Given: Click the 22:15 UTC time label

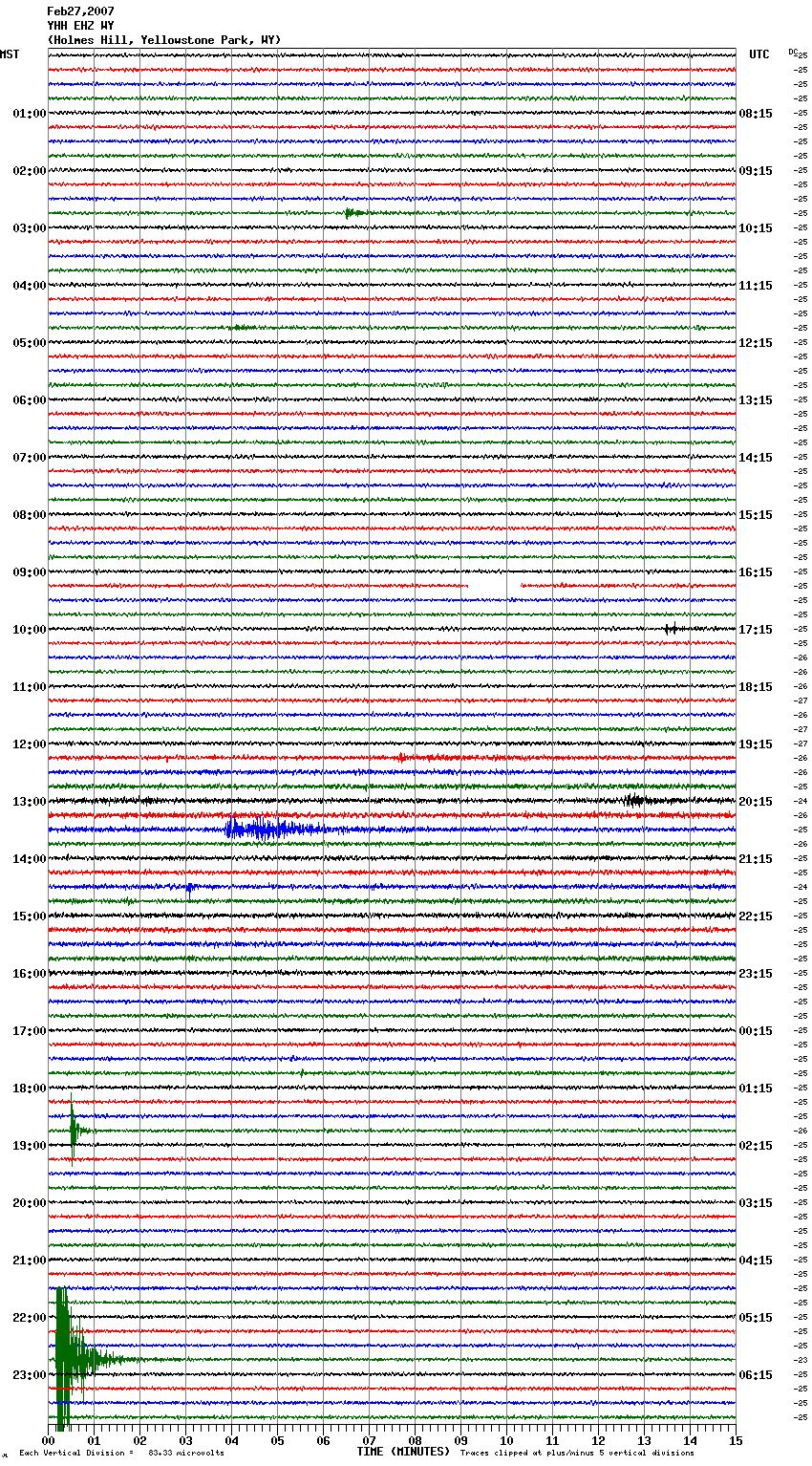Looking at the screenshot, I should pyautogui.click(x=756, y=916).
